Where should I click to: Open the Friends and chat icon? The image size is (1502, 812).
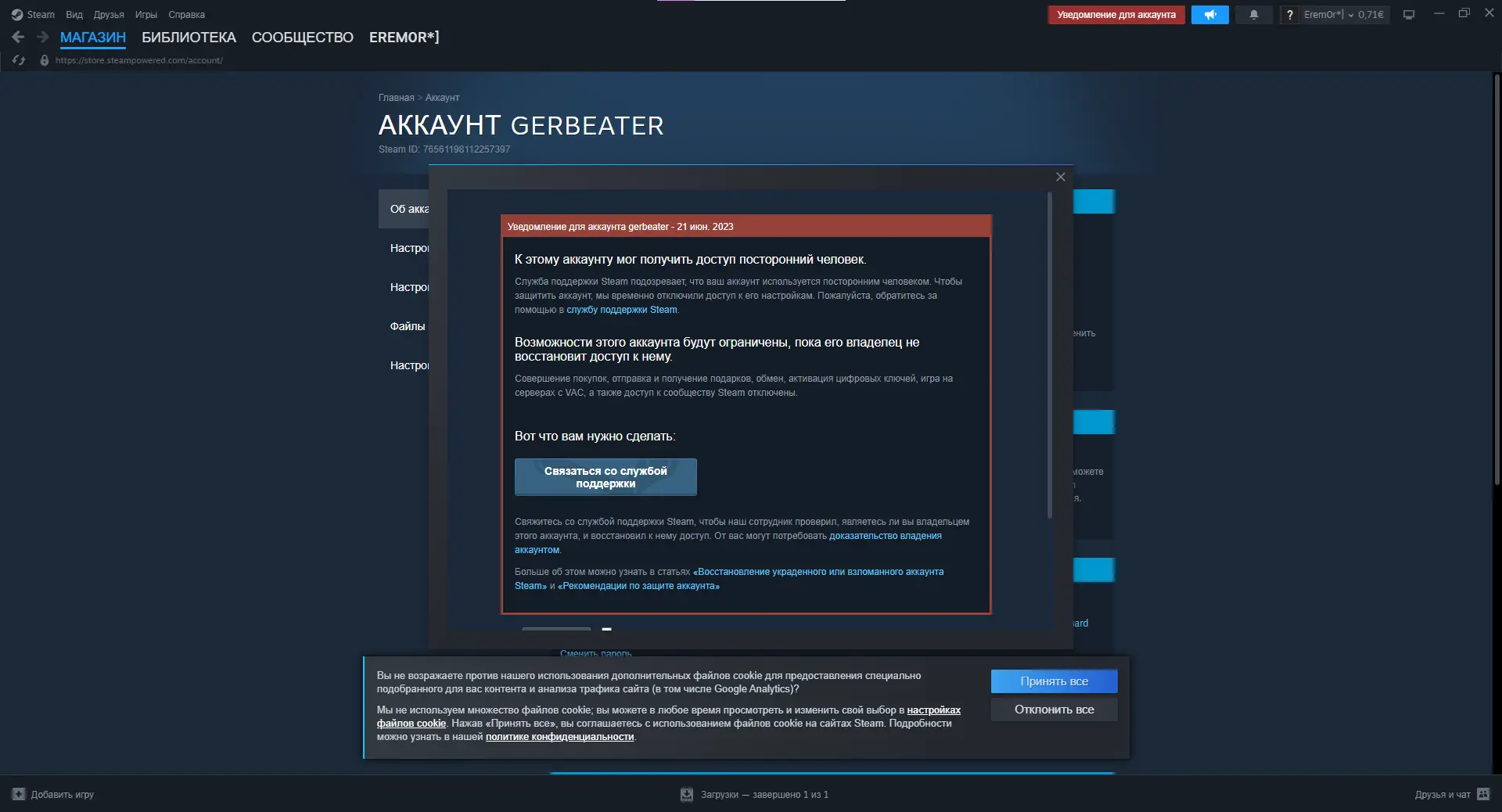point(1483,794)
